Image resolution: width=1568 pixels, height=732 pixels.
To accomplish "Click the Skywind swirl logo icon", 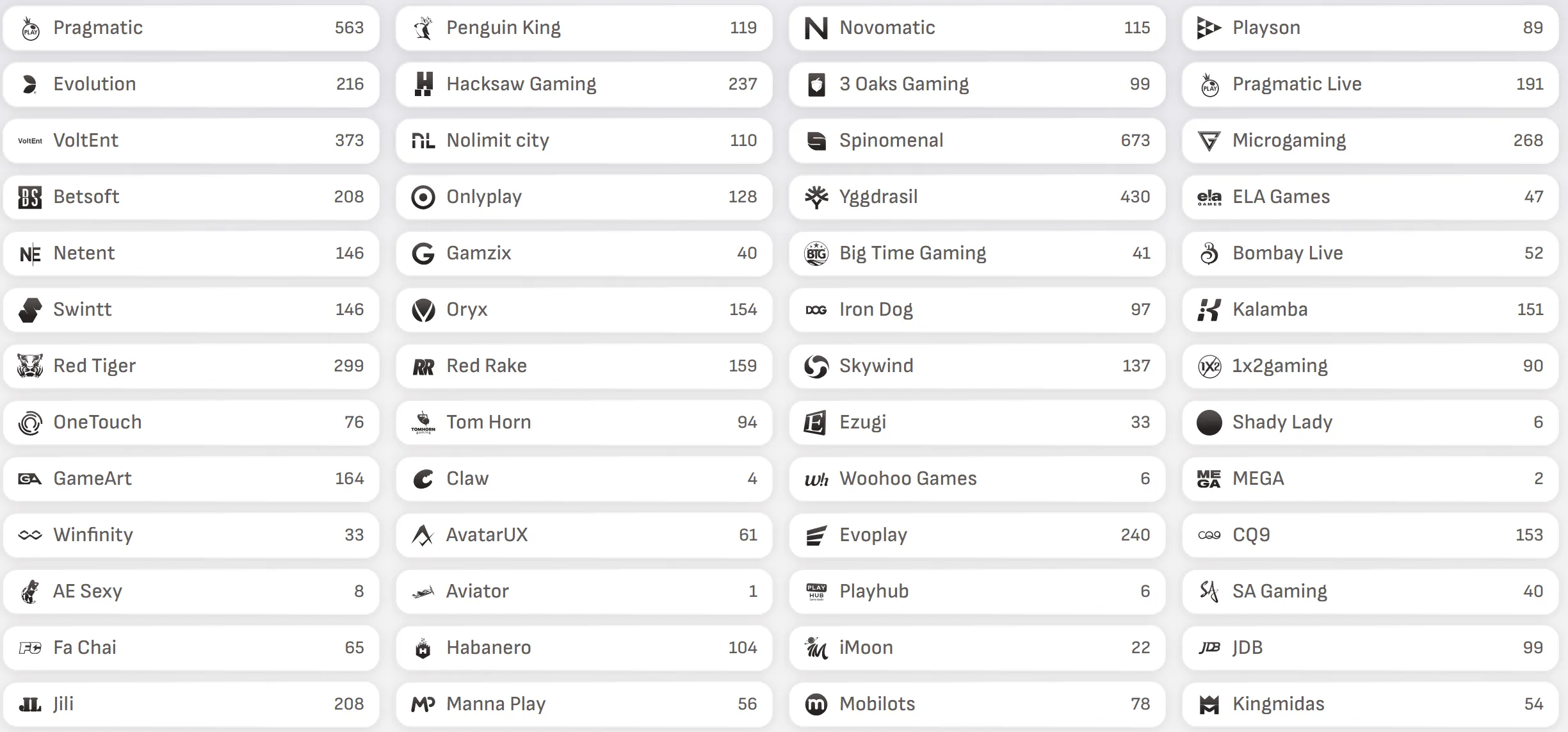I will [x=816, y=366].
